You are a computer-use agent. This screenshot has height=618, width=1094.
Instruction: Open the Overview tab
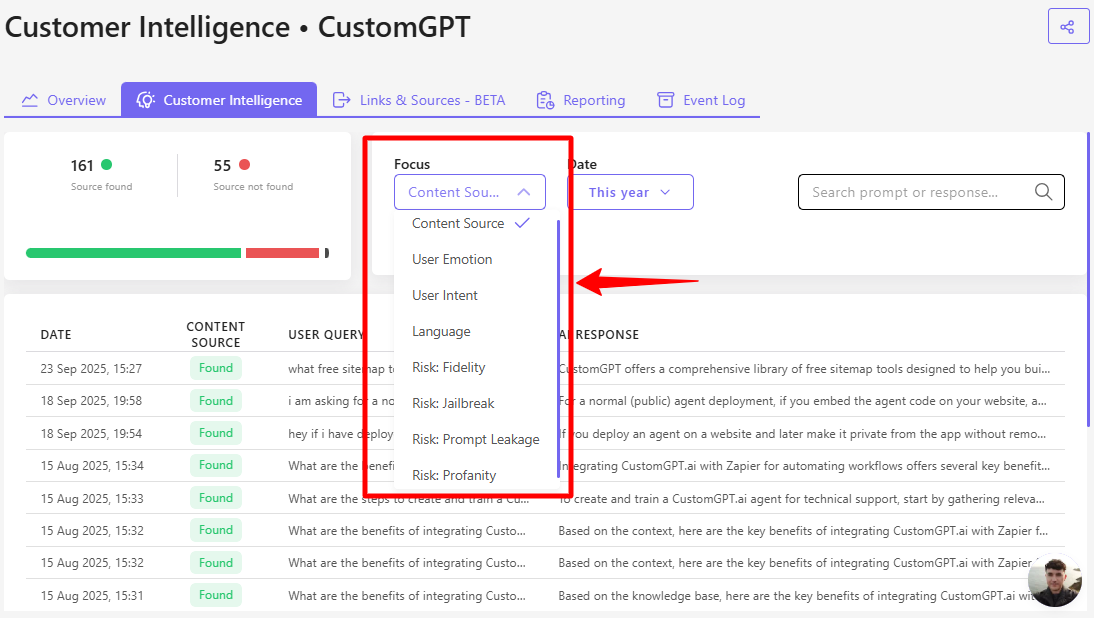coord(63,100)
